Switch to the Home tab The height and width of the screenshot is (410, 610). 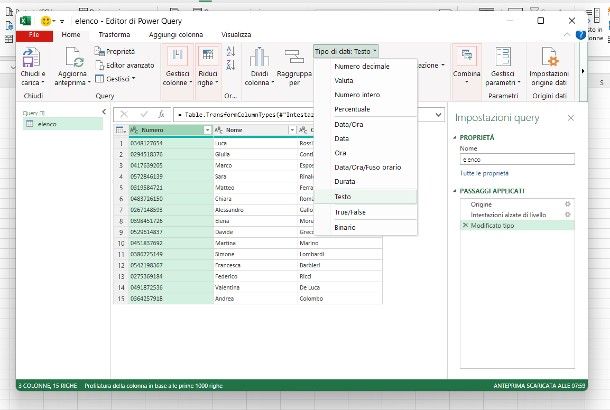tap(71, 35)
